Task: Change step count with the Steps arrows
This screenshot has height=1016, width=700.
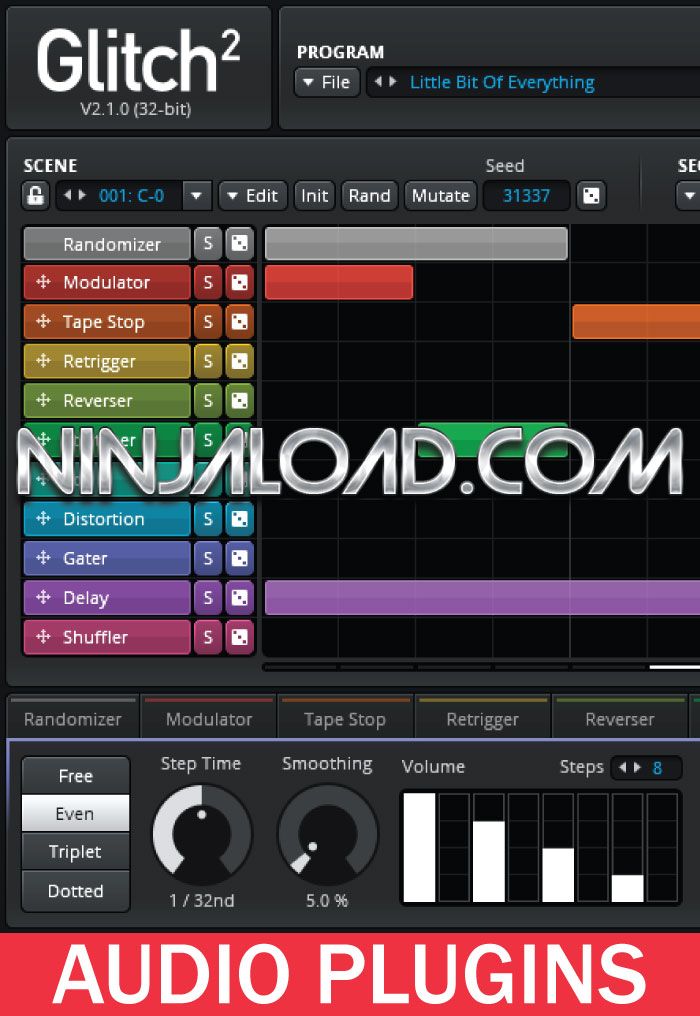Action: [x=630, y=767]
